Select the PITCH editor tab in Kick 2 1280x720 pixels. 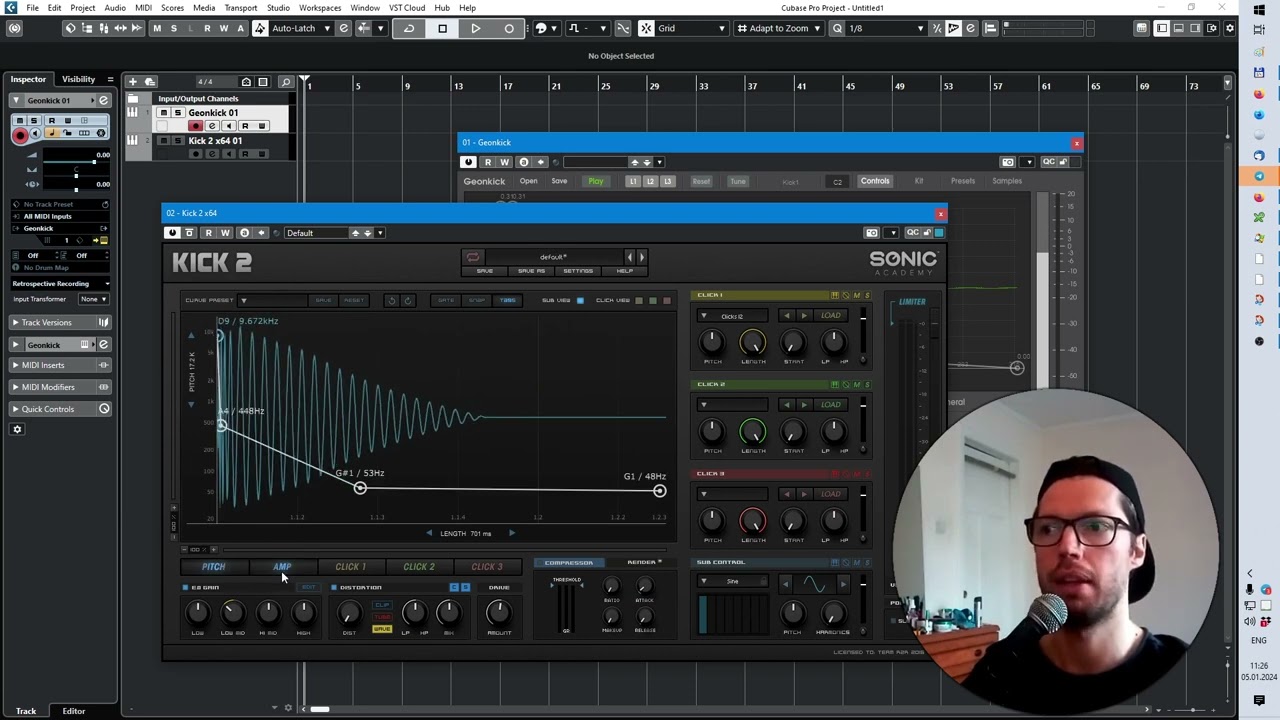coord(214,567)
